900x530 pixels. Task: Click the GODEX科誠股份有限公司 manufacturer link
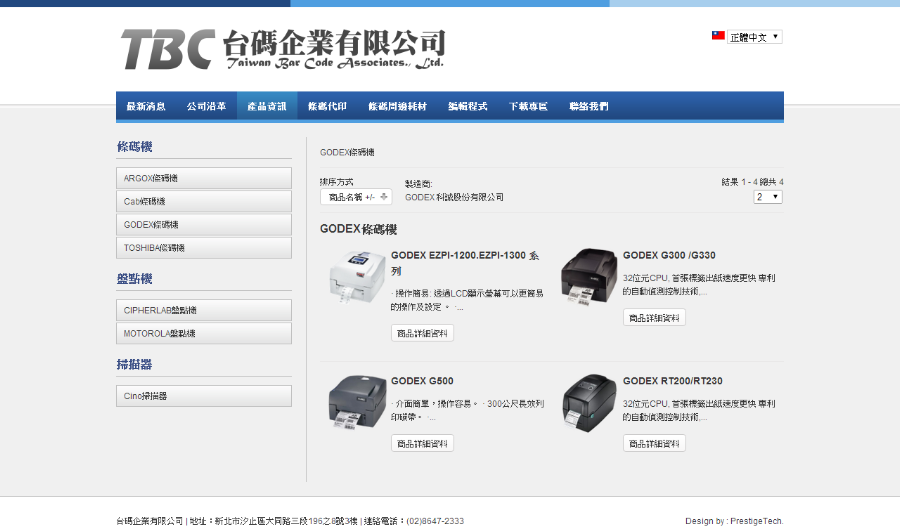pos(454,197)
